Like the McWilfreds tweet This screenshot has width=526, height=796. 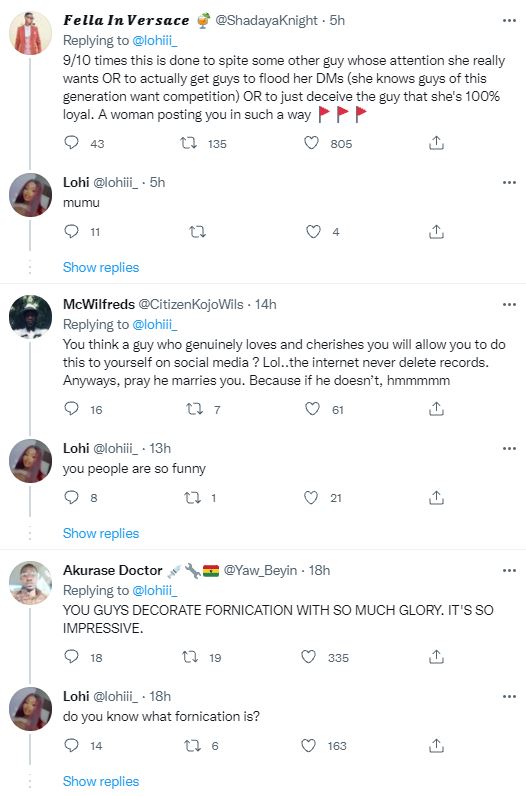click(x=312, y=409)
